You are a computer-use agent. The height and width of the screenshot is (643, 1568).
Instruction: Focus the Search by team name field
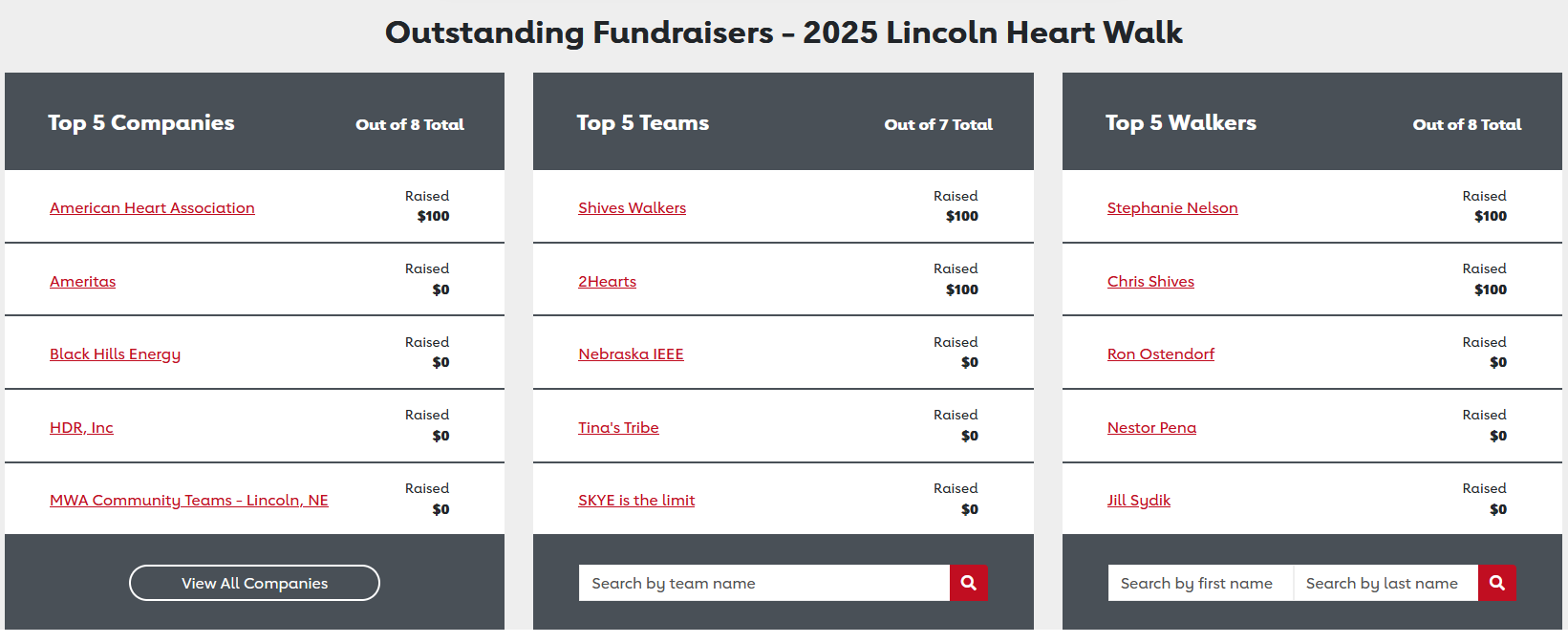[764, 583]
